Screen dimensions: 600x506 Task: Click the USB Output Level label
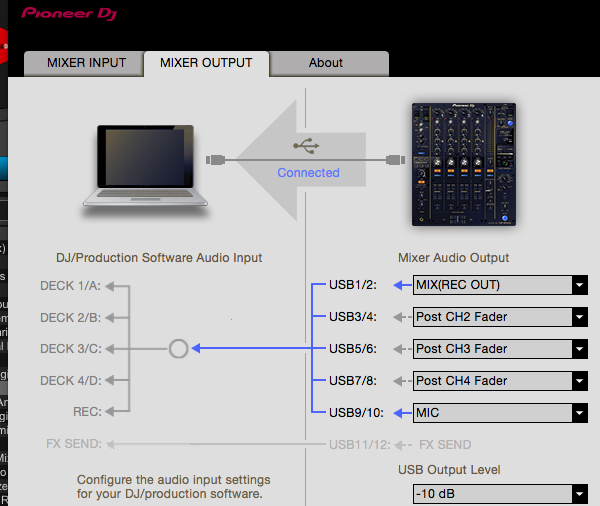[449, 470]
